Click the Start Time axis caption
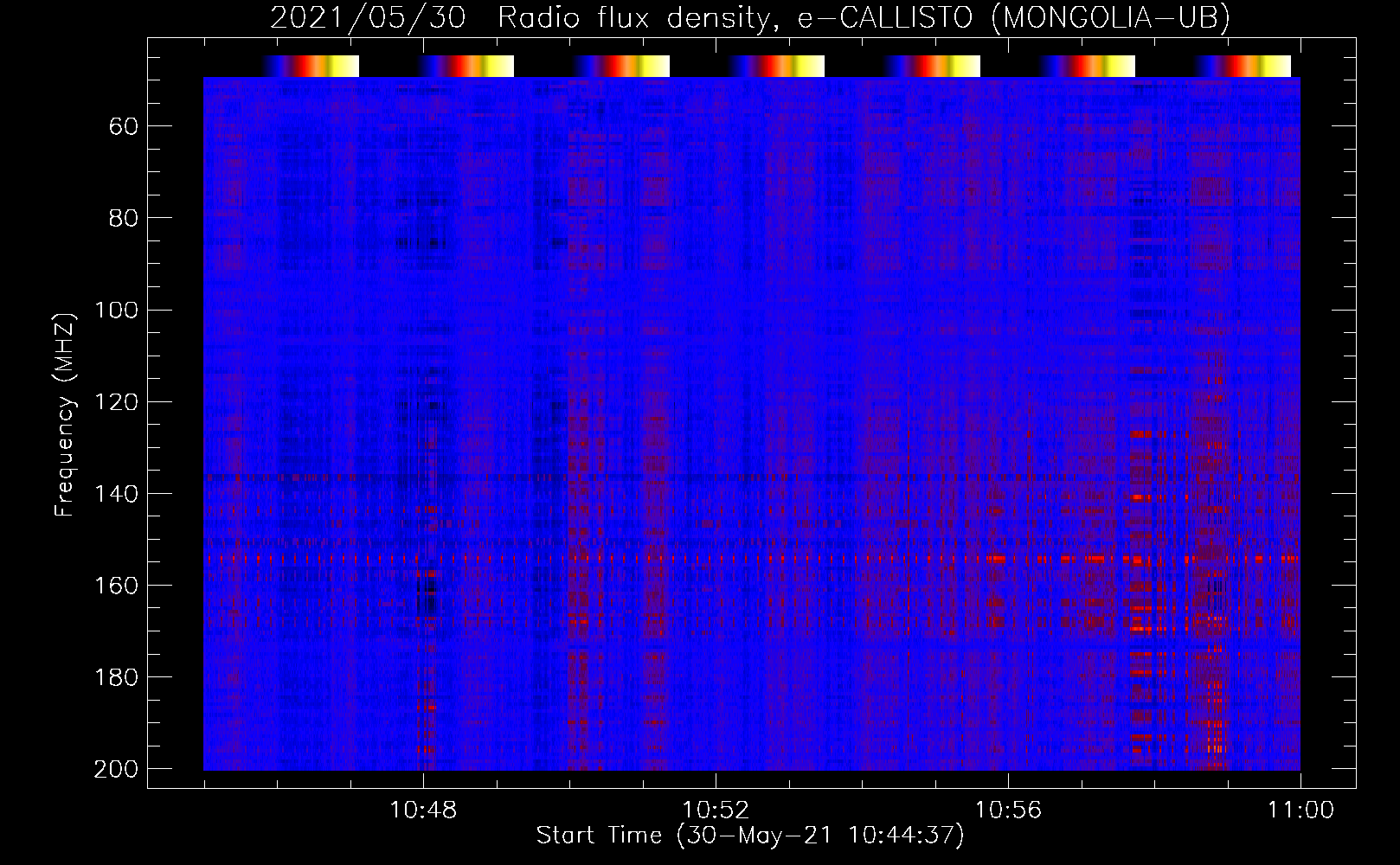 click(x=749, y=836)
